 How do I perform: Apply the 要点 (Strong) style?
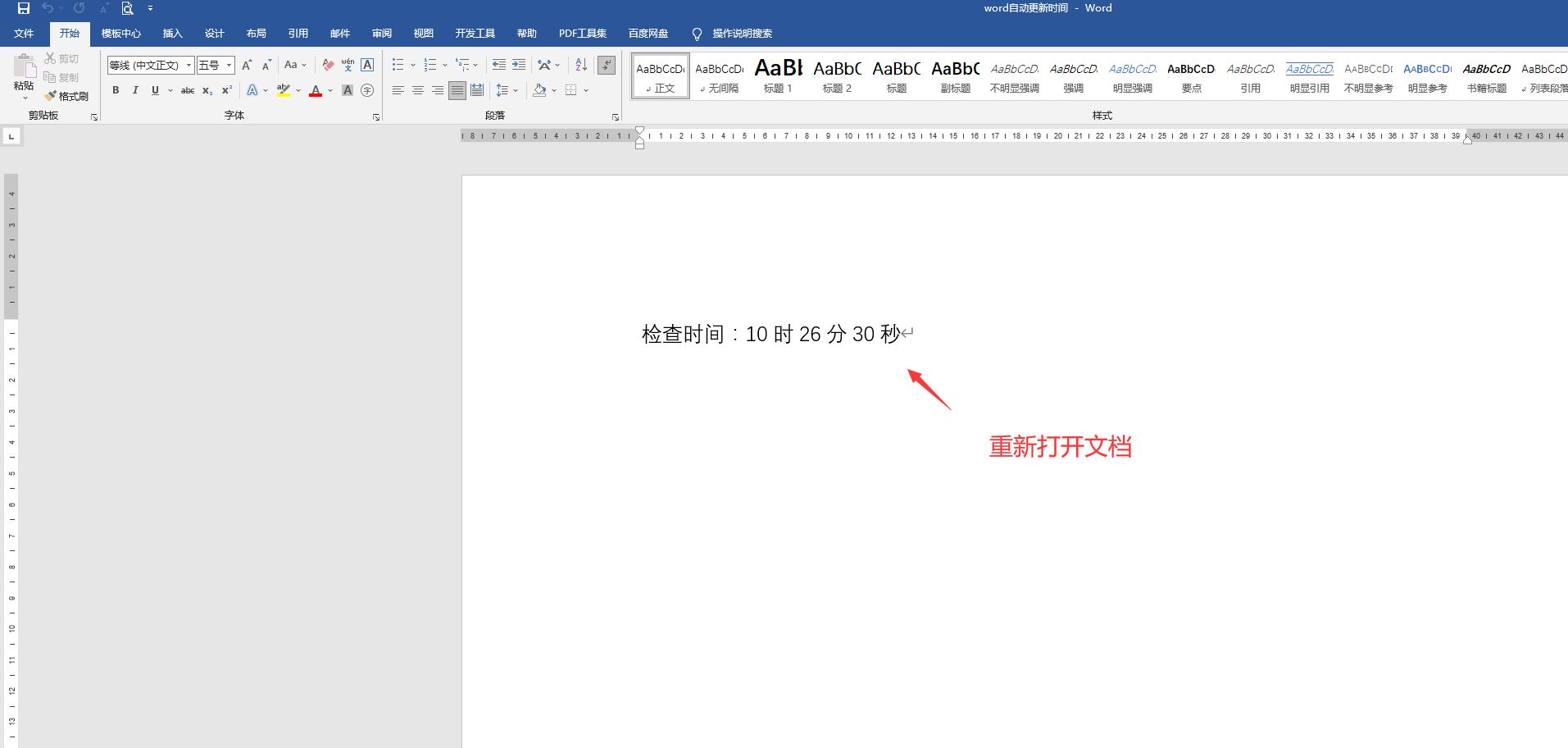1191,76
